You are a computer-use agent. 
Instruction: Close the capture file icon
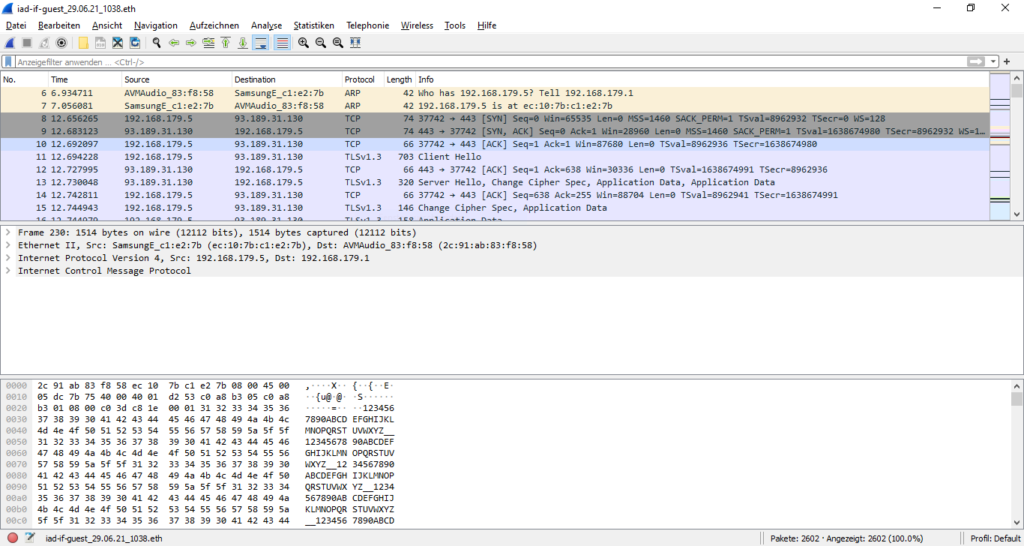[x=118, y=43]
